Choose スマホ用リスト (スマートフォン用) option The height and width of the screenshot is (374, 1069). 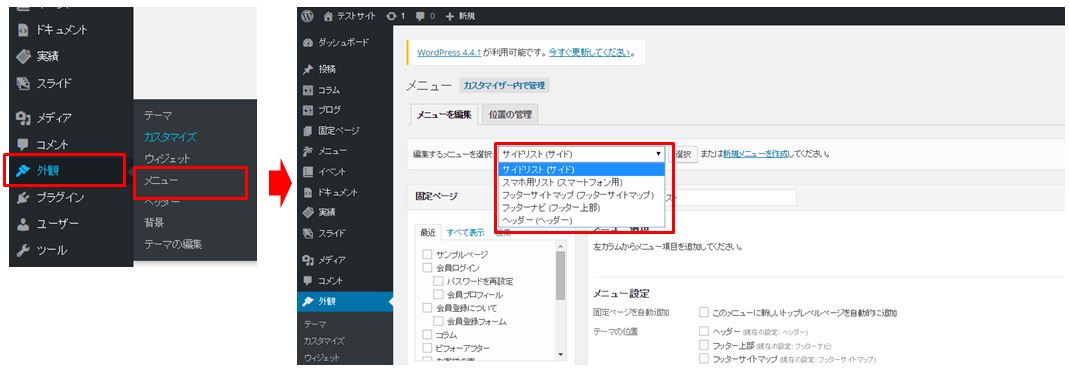(x=582, y=182)
